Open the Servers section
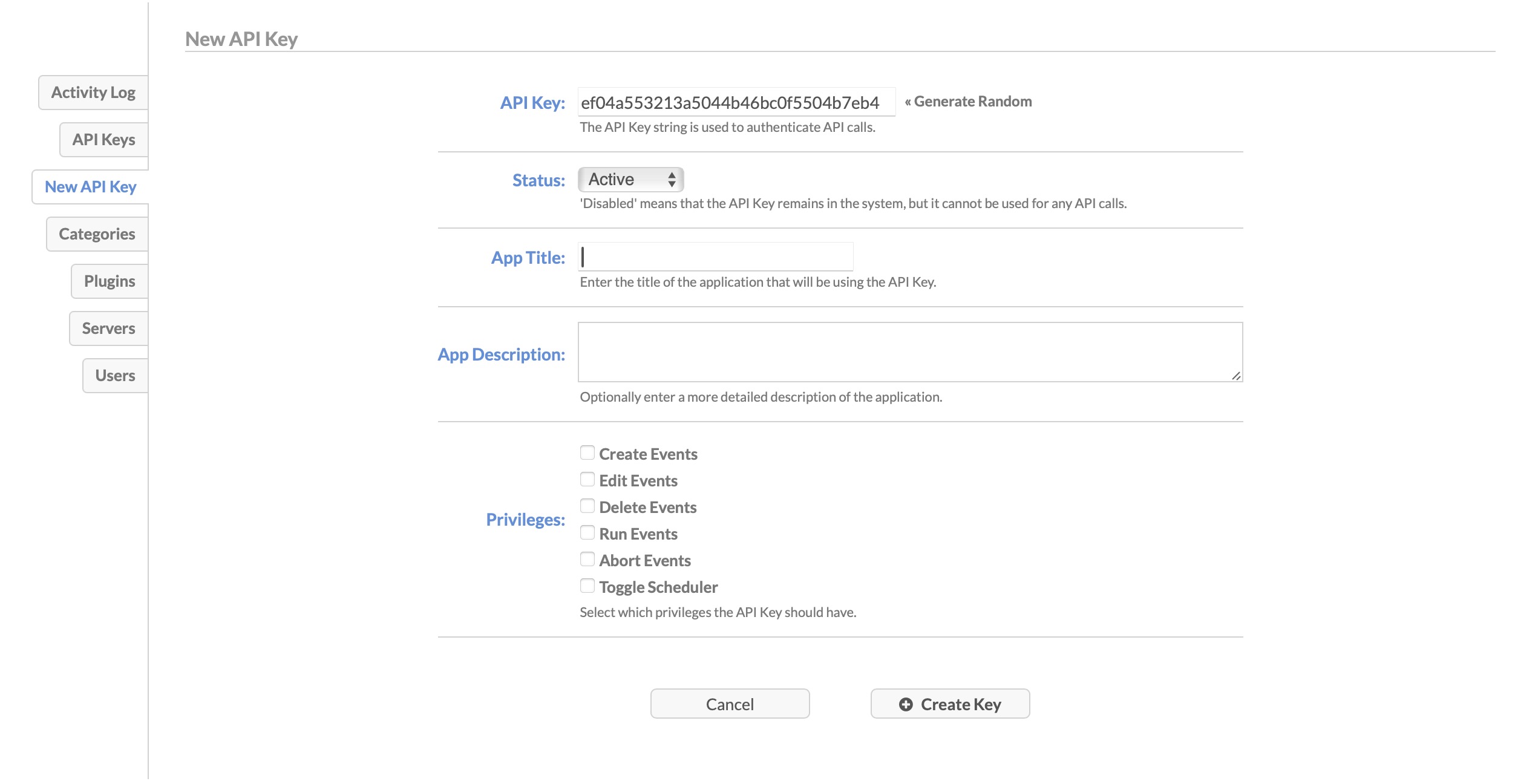The image size is (1515, 784). coord(108,328)
